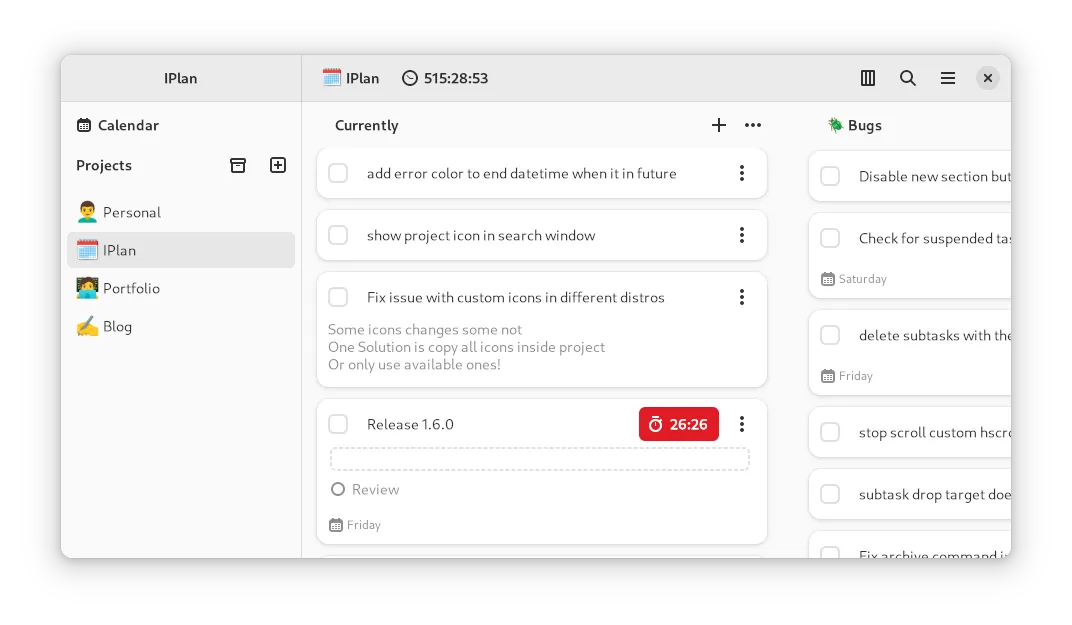The image size is (1072, 625).
Task: Open the hamburger main menu
Action: click(x=948, y=78)
